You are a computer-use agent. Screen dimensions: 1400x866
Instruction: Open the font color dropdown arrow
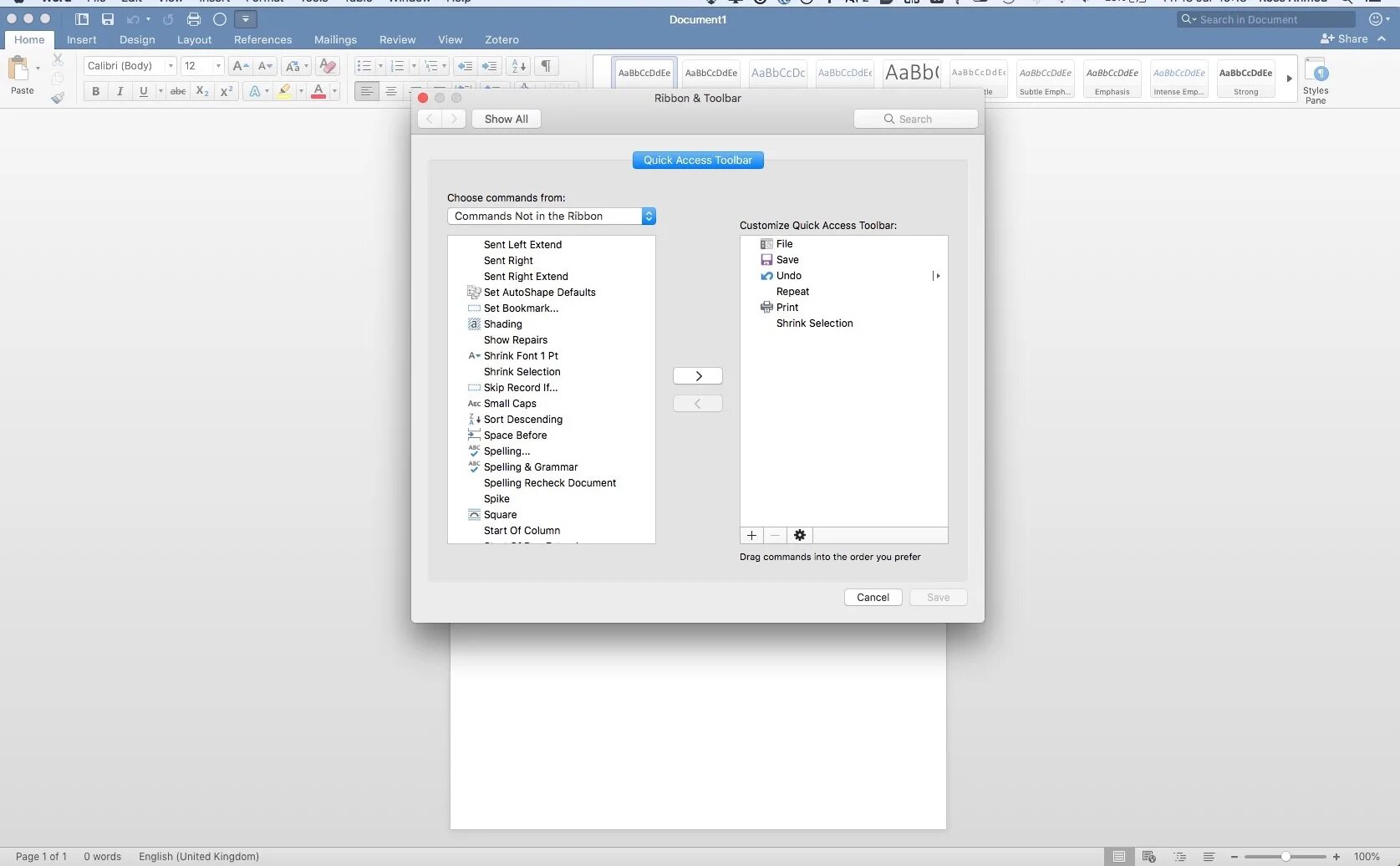[334, 91]
